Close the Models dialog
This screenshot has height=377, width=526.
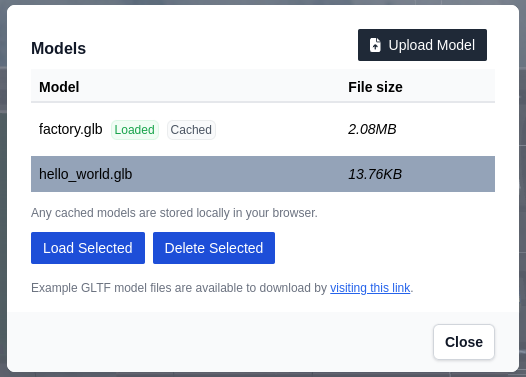464,342
